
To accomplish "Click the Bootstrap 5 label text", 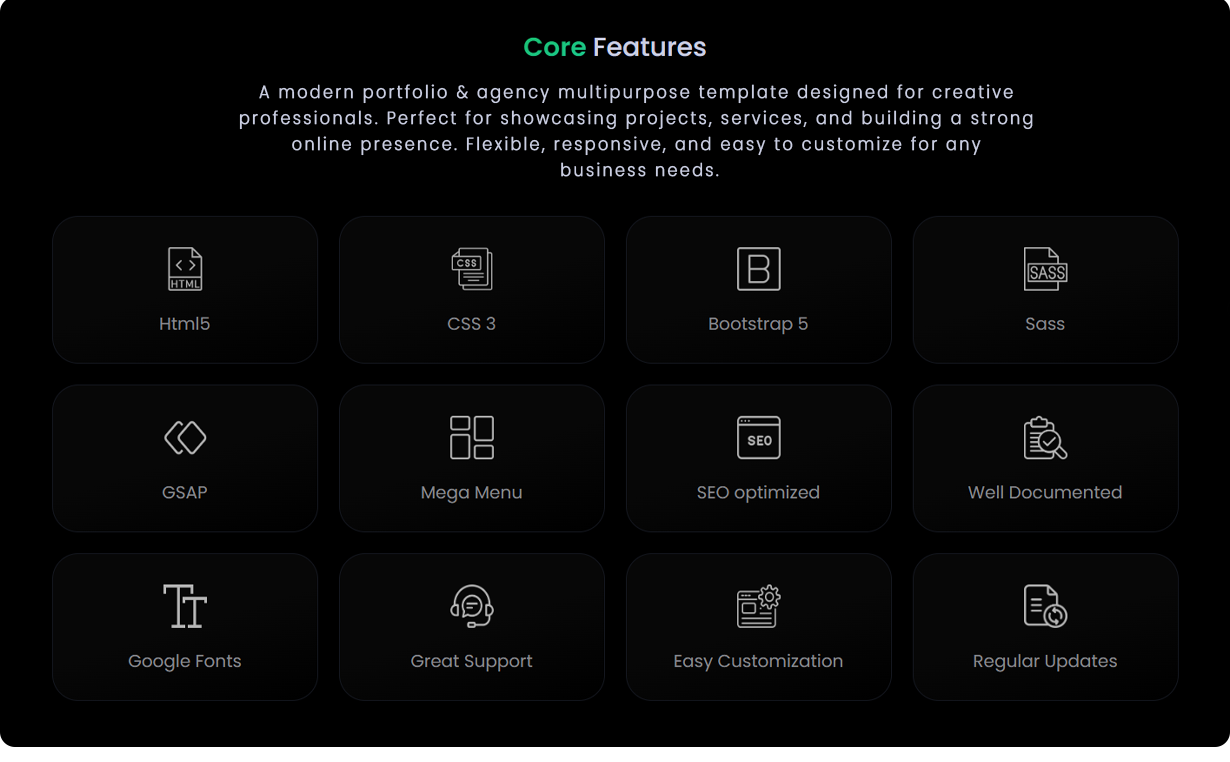I will click(758, 323).
